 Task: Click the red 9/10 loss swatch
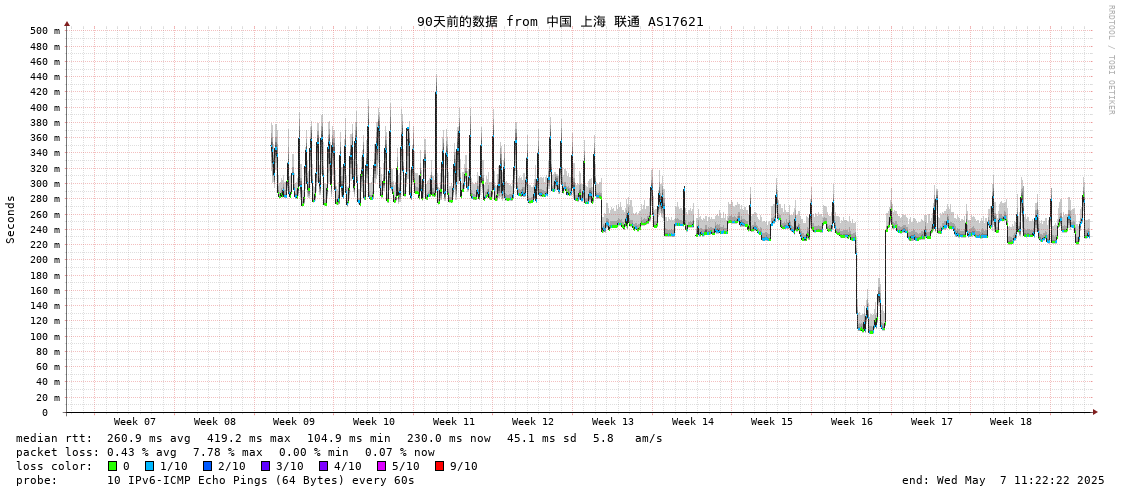[x=439, y=466]
